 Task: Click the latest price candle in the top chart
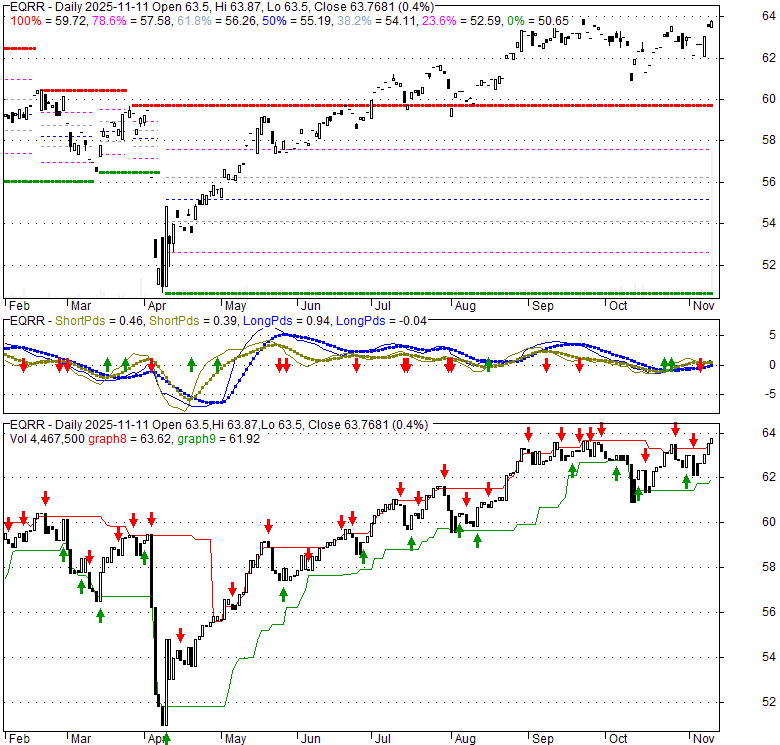point(711,24)
